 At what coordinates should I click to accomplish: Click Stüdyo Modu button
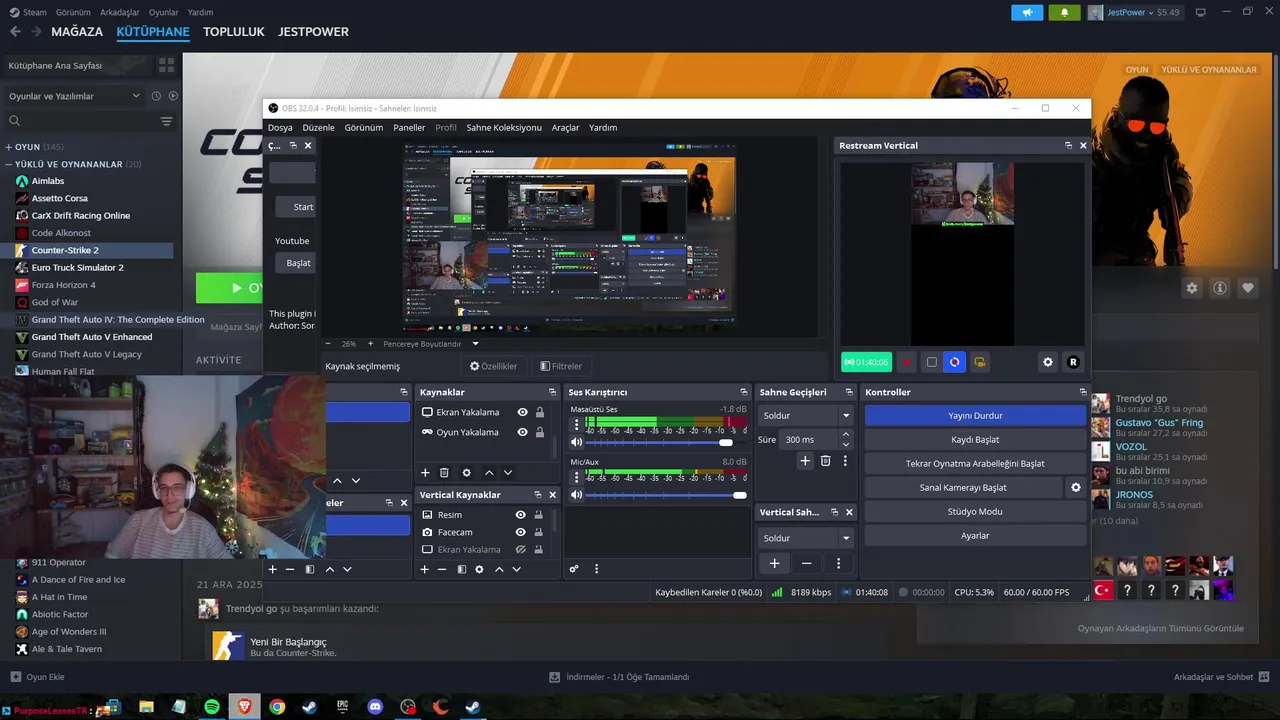[x=975, y=511]
